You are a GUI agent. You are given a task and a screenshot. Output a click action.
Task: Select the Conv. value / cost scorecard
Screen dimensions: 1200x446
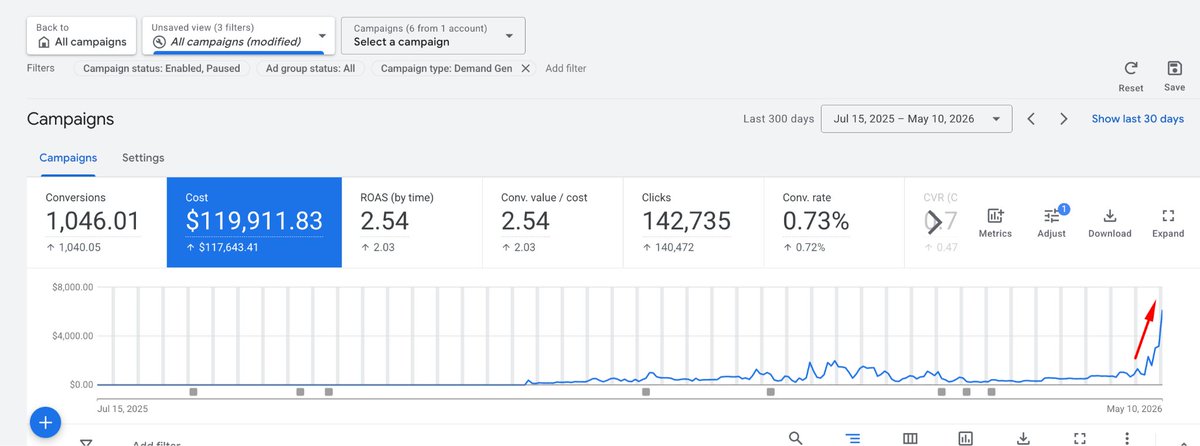(x=553, y=223)
